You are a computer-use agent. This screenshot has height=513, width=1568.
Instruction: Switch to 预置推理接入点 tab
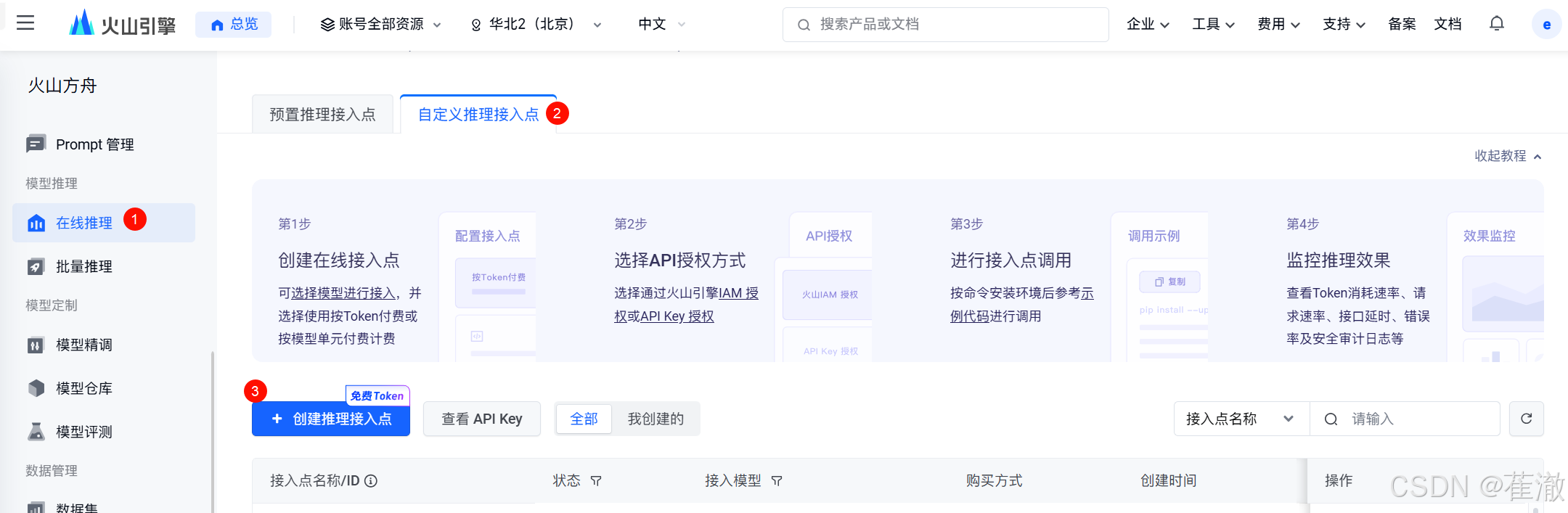pos(322,115)
